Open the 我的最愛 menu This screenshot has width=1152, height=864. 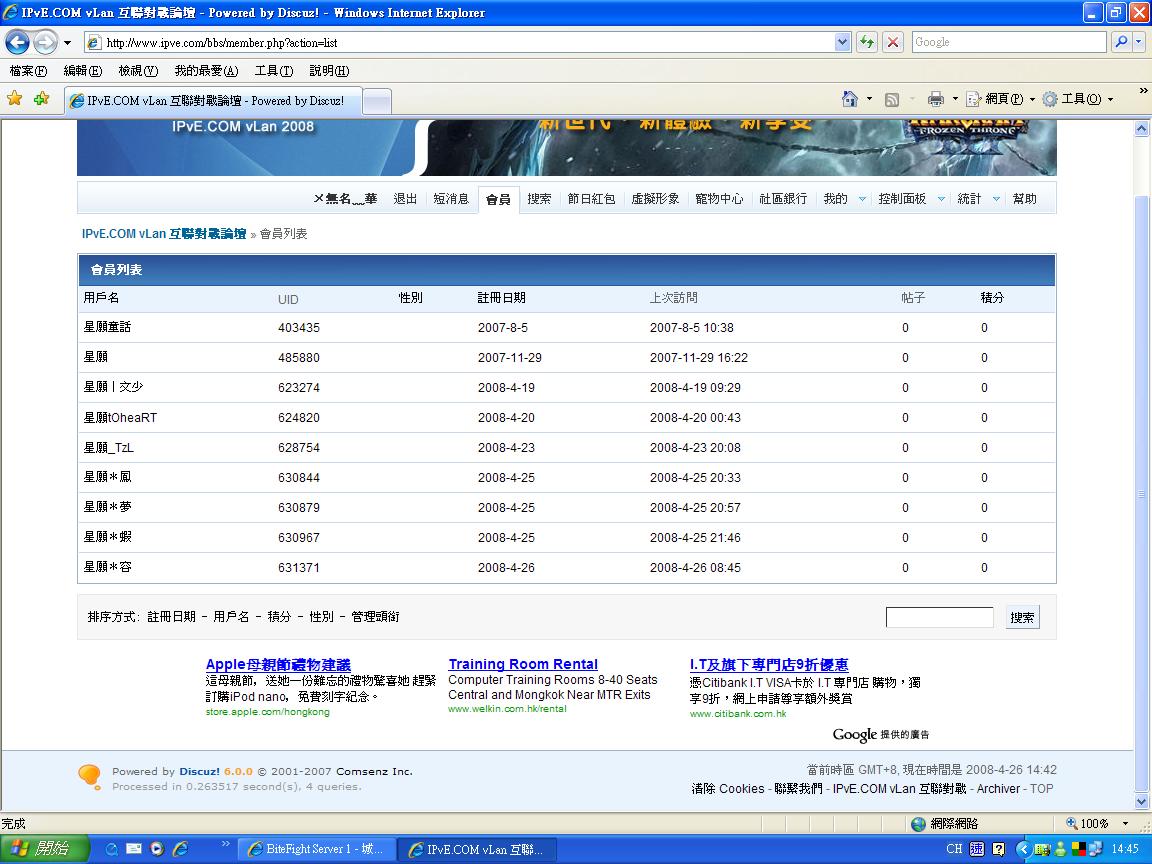[206, 71]
